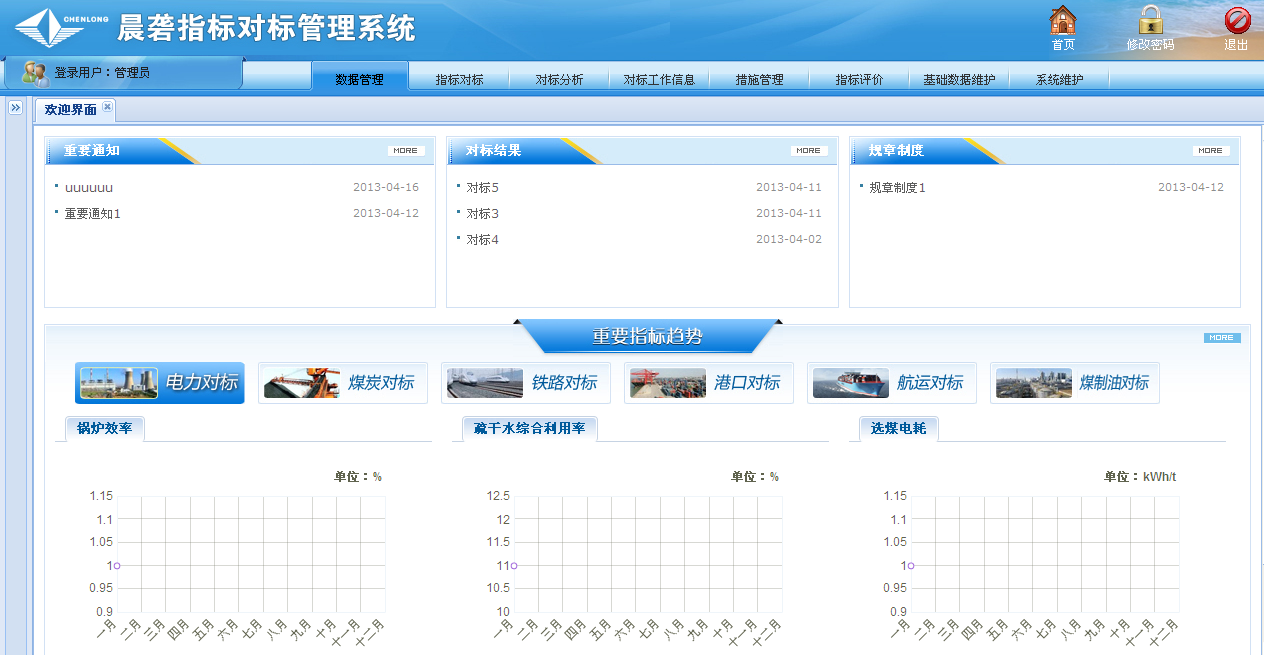
Task: Click the logged-in user avatar icon
Action: pos(34,72)
